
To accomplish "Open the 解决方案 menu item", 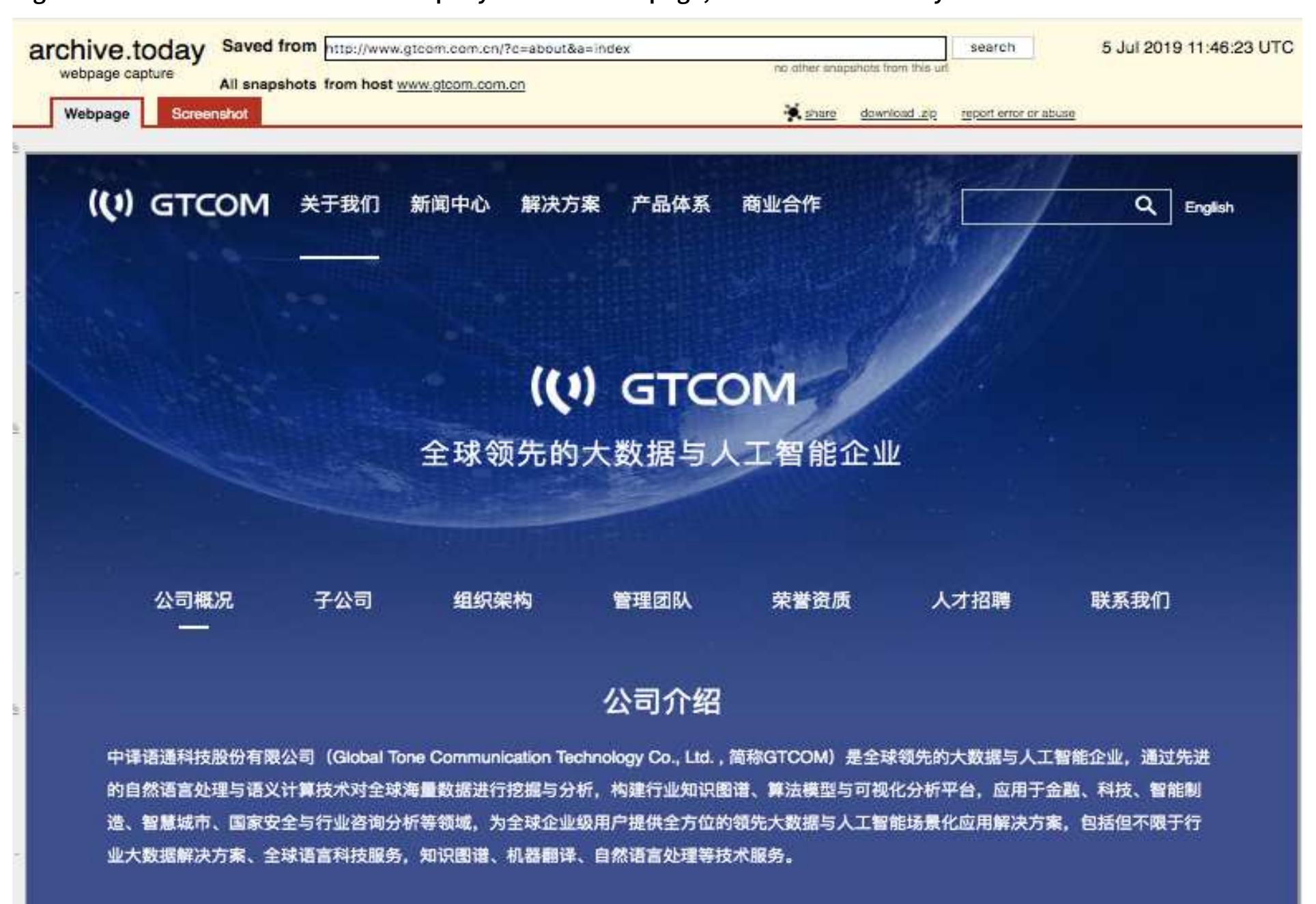I will tap(560, 204).
